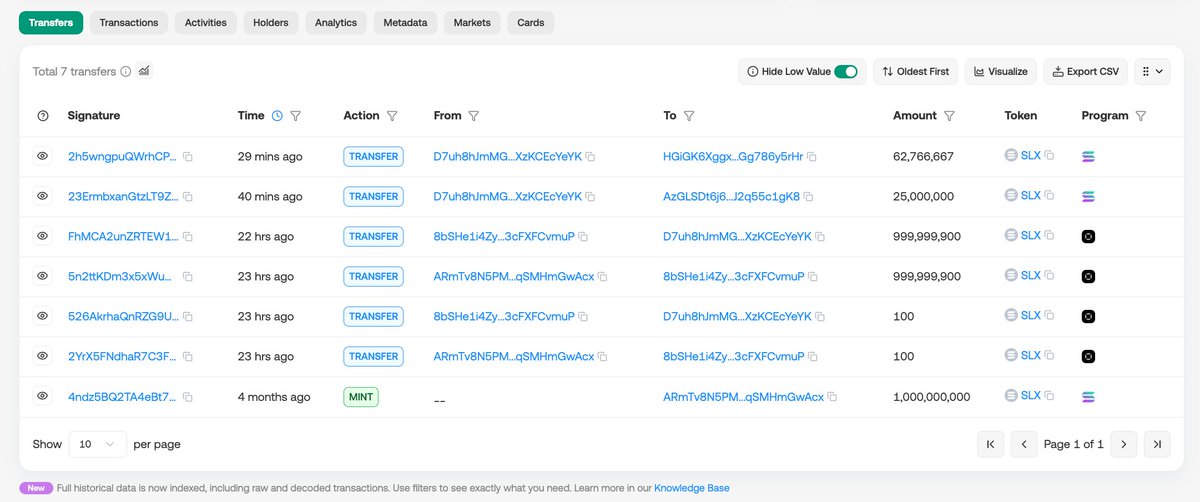Copy SLX token in 1,000,000,000 row

pyautogui.click(x=1049, y=396)
